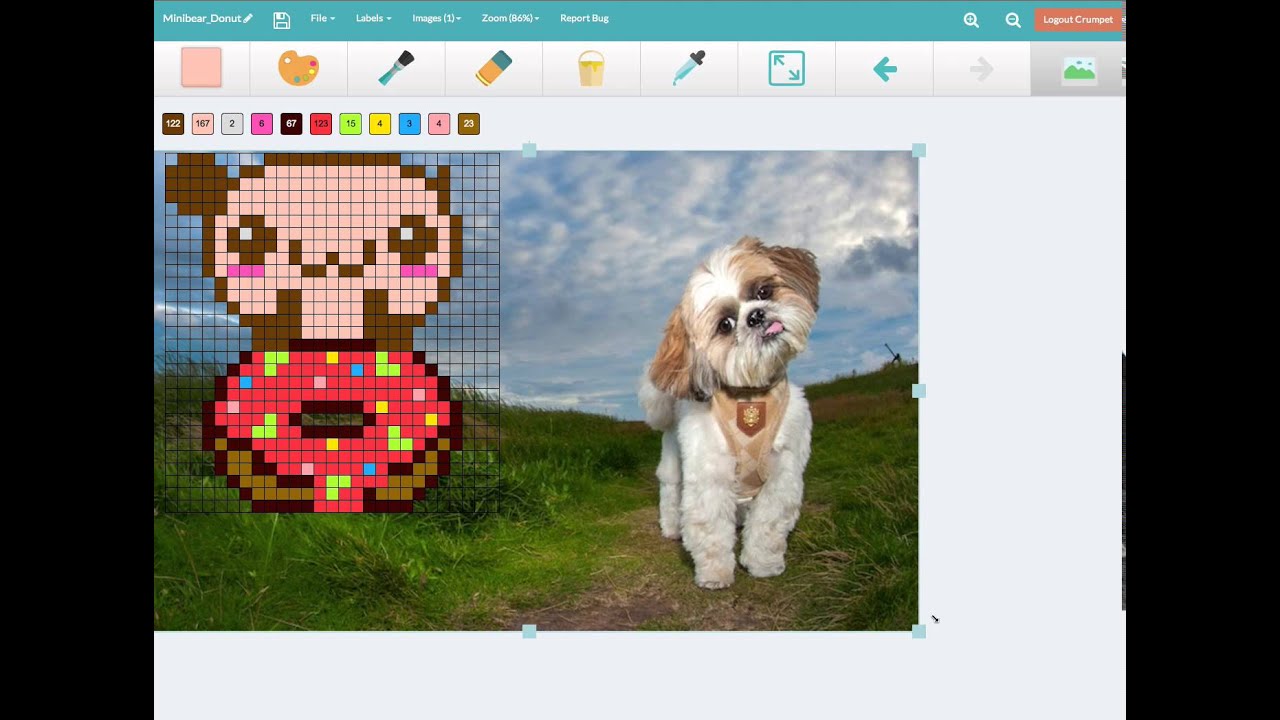Select the eyedropper tool
The height and width of the screenshot is (720, 1280).
click(688, 67)
